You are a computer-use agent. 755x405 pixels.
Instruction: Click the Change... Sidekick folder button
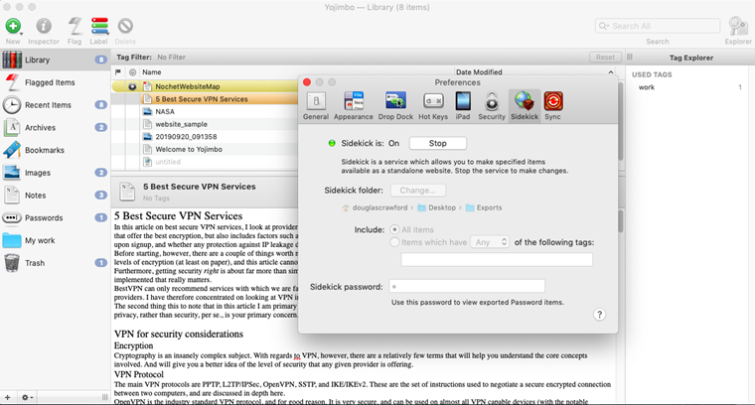coord(417,190)
